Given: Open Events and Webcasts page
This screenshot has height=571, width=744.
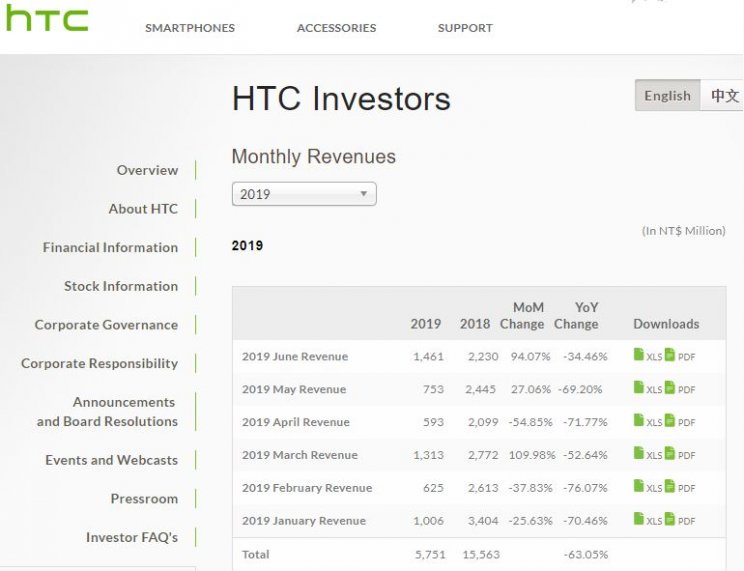Looking at the screenshot, I should tap(112, 460).
